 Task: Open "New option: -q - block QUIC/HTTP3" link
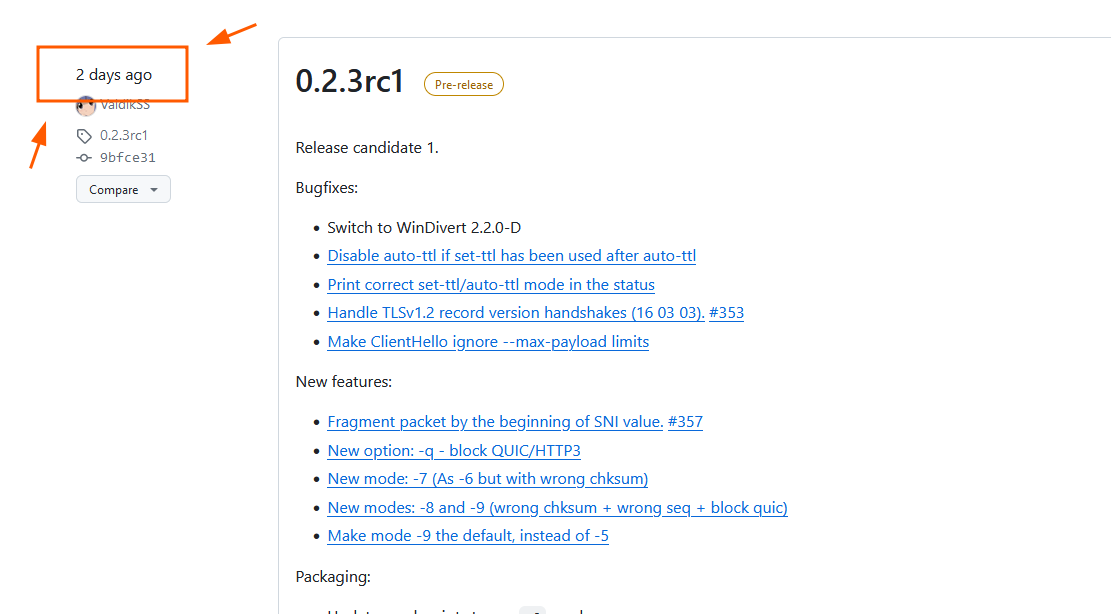click(x=454, y=451)
